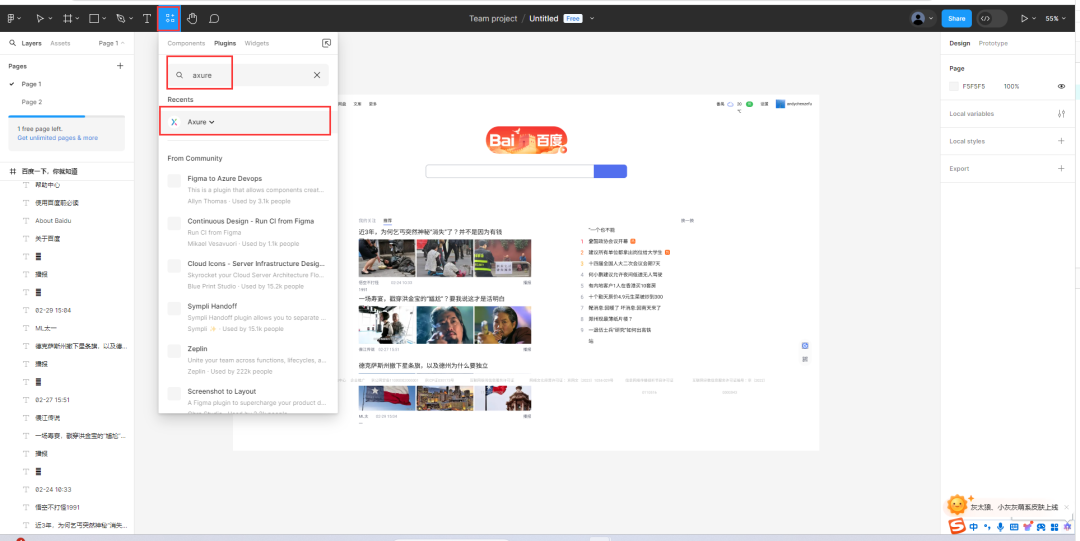Add a local style with plus

[1061, 141]
